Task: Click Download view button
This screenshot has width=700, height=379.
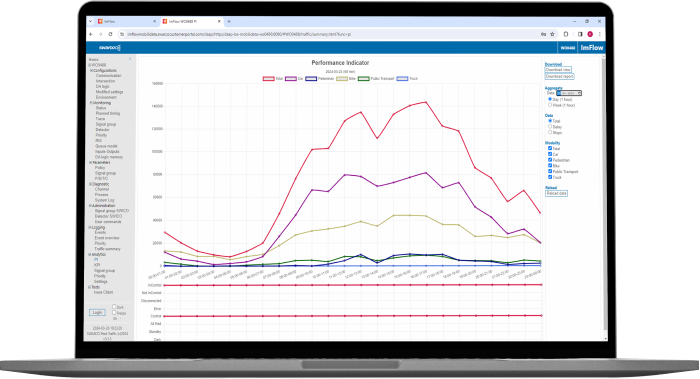Action: click(x=558, y=70)
